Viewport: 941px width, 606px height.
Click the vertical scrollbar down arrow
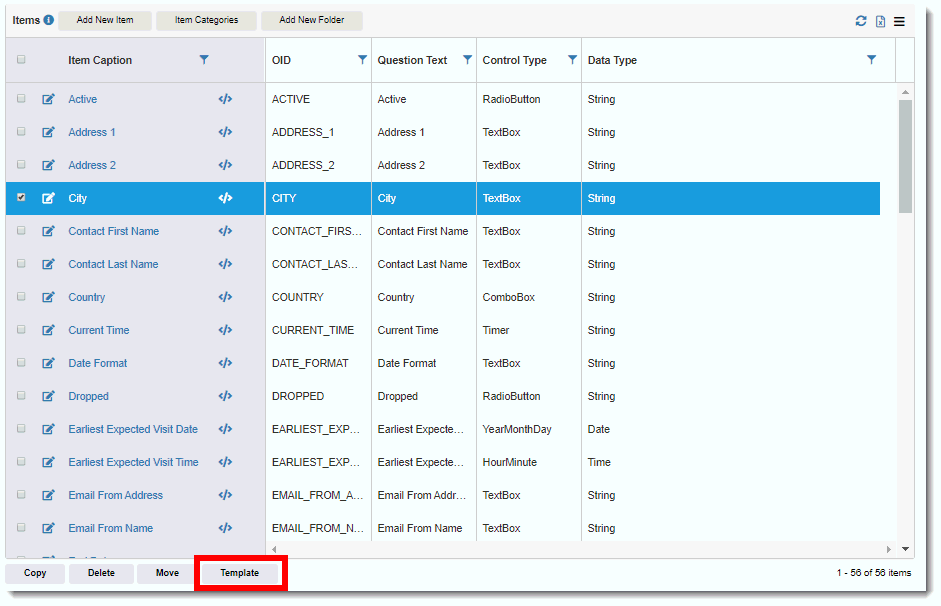click(x=905, y=548)
